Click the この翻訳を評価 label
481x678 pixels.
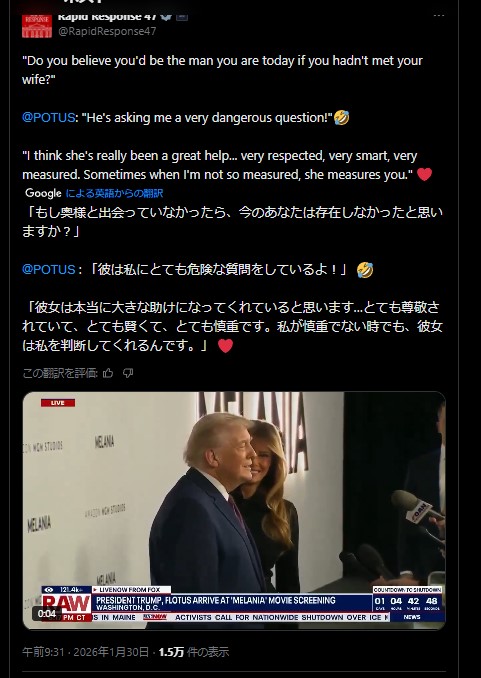point(60,373)
